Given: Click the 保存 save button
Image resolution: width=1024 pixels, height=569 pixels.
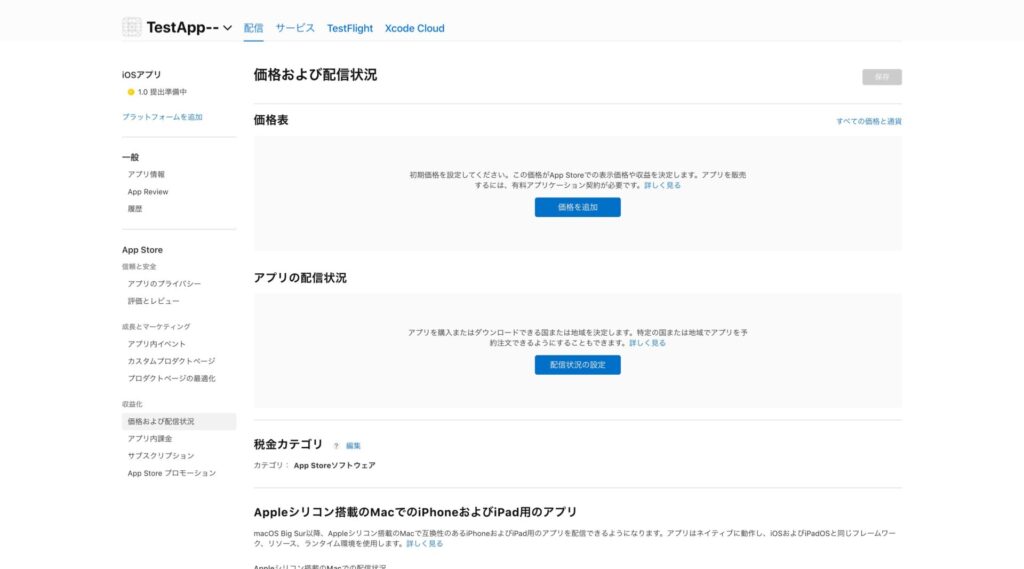Looking at the screenshot, I should click(x=882, y=77).
